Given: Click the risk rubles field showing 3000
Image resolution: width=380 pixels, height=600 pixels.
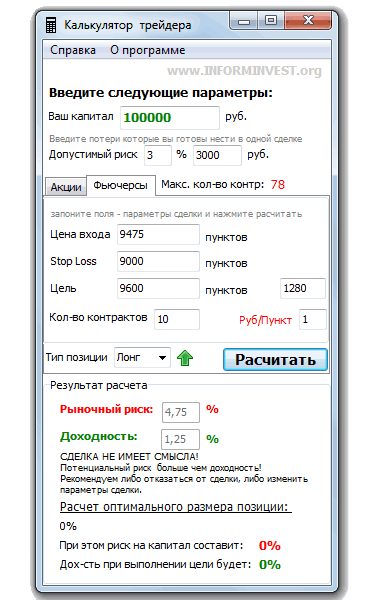Looking at the screenshot, I should 217,155.
